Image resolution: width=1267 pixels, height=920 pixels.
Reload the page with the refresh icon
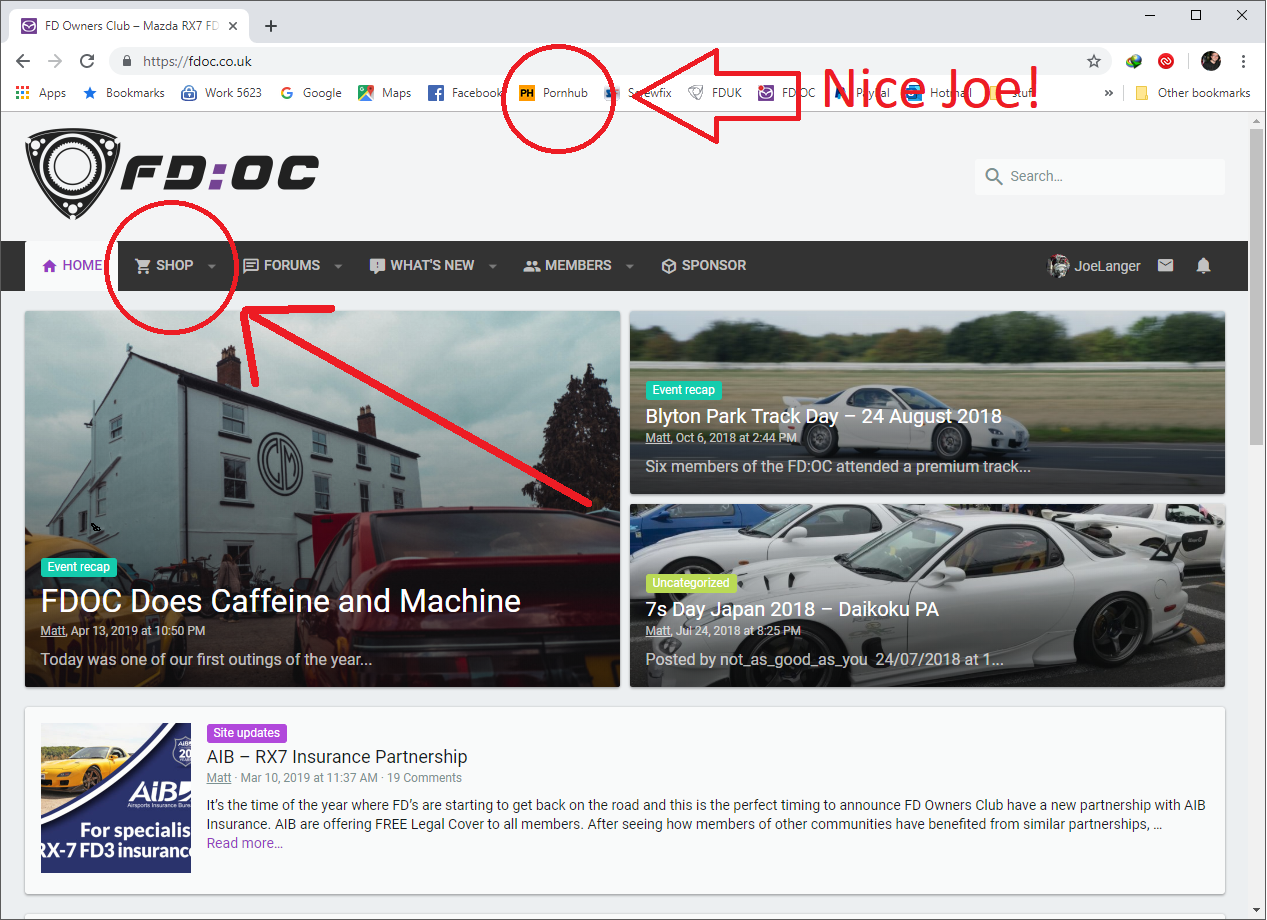point(87,61)
